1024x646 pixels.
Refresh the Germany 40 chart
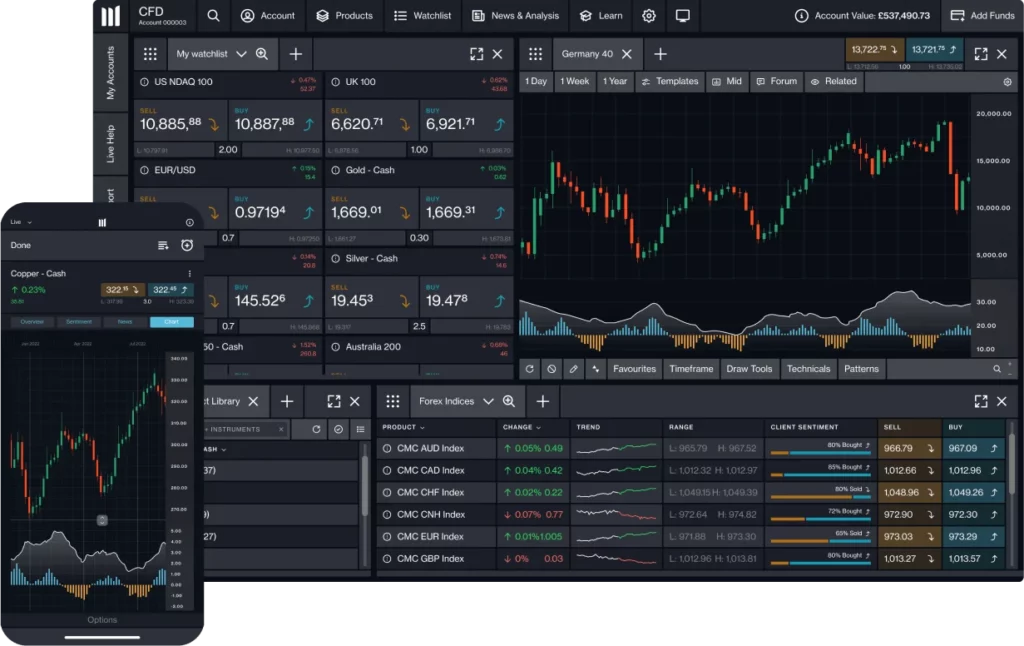tap(530, 369)
